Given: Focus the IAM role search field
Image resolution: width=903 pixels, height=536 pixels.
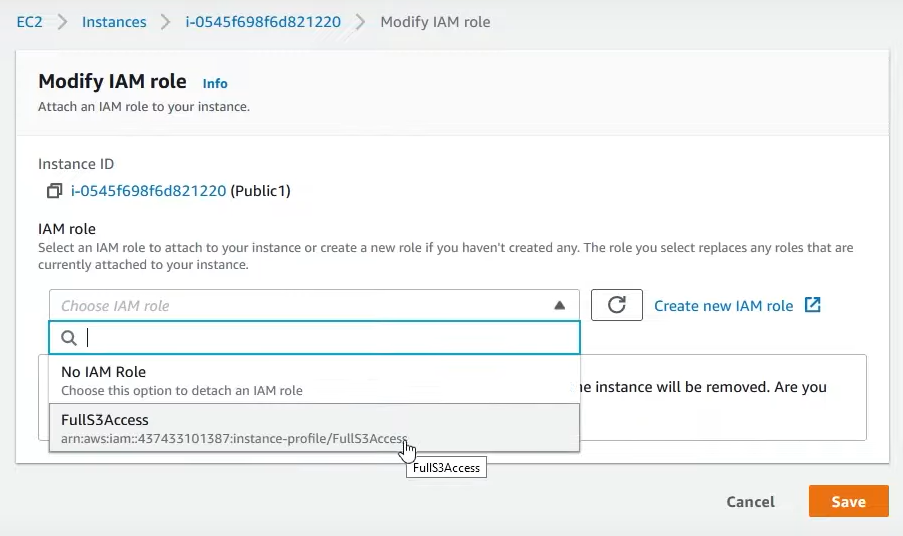Looking at the screenshot, I should (314, 337).
